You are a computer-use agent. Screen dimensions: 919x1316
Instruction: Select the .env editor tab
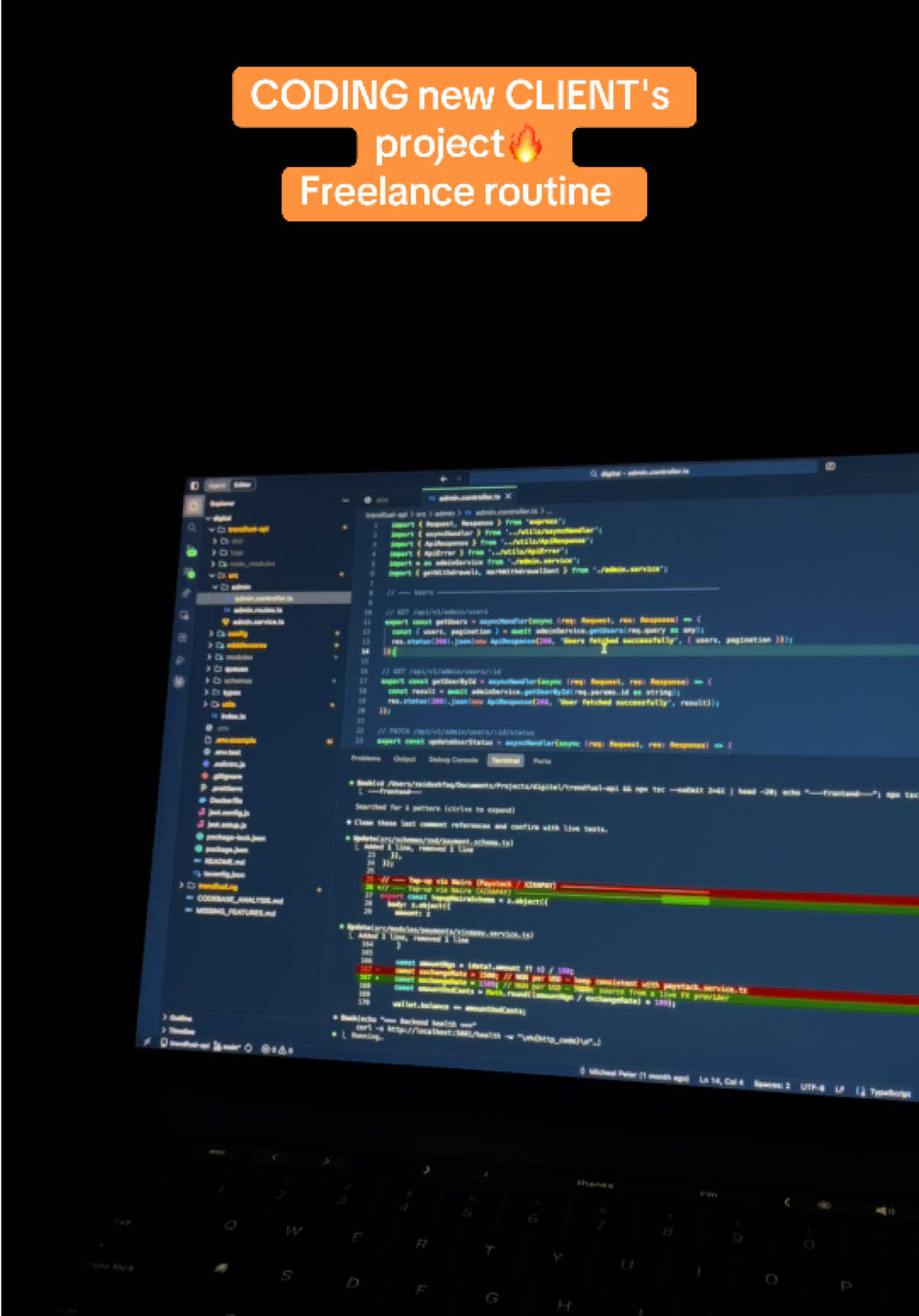(376, 499)
